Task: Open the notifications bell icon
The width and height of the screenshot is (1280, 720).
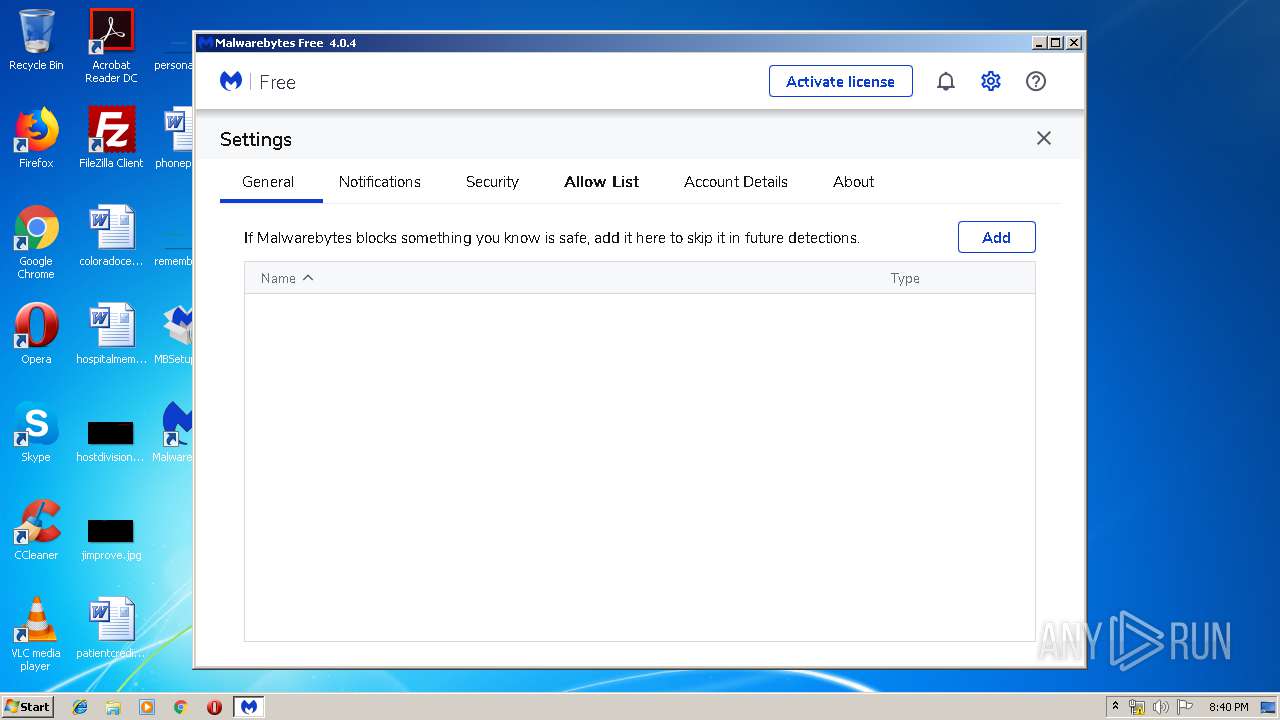Action: [x=946, y=82]
